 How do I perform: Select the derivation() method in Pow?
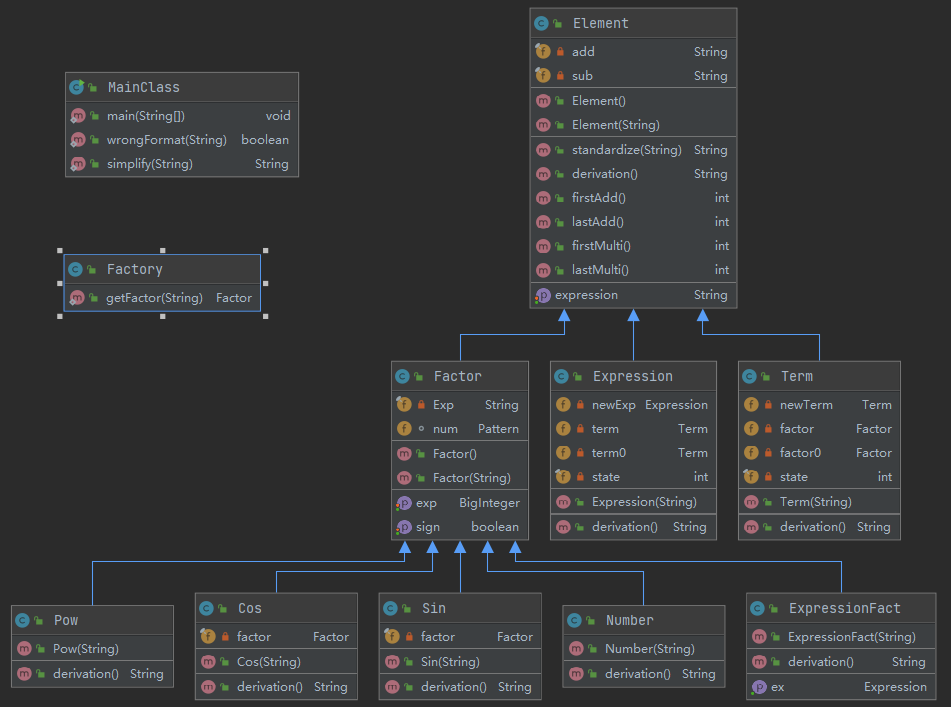coord(92,674)
